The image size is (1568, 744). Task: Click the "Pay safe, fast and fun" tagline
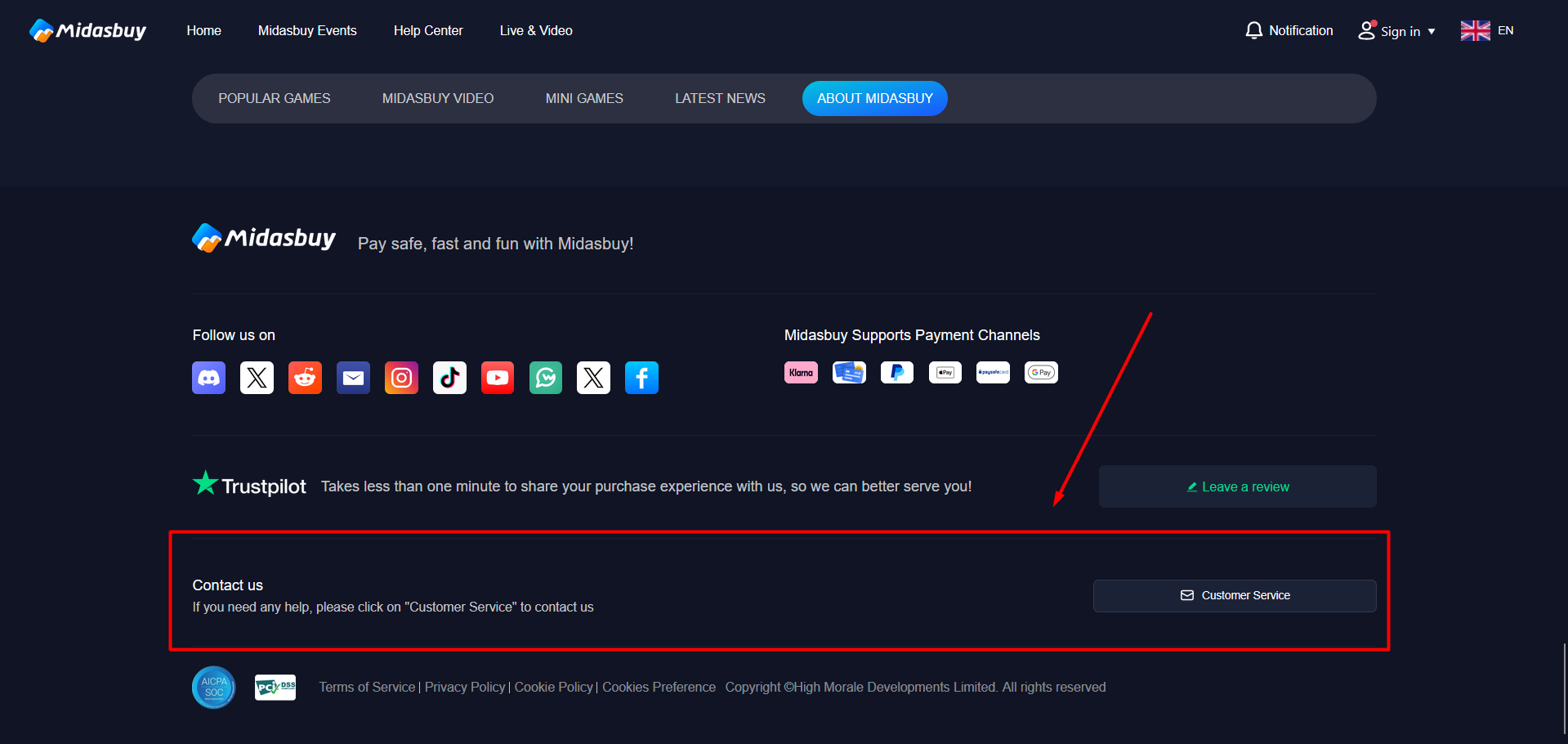coord(496,244)
